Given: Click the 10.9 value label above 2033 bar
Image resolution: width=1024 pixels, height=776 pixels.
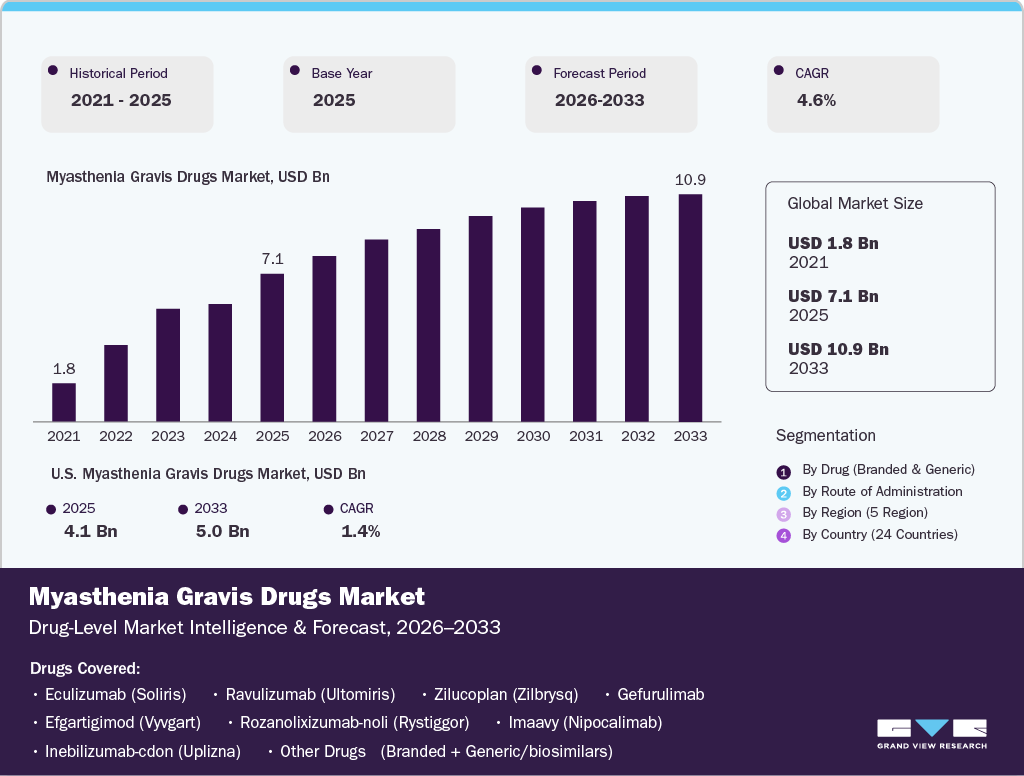Looking at the screenshot, I should [x=690, y=180].
